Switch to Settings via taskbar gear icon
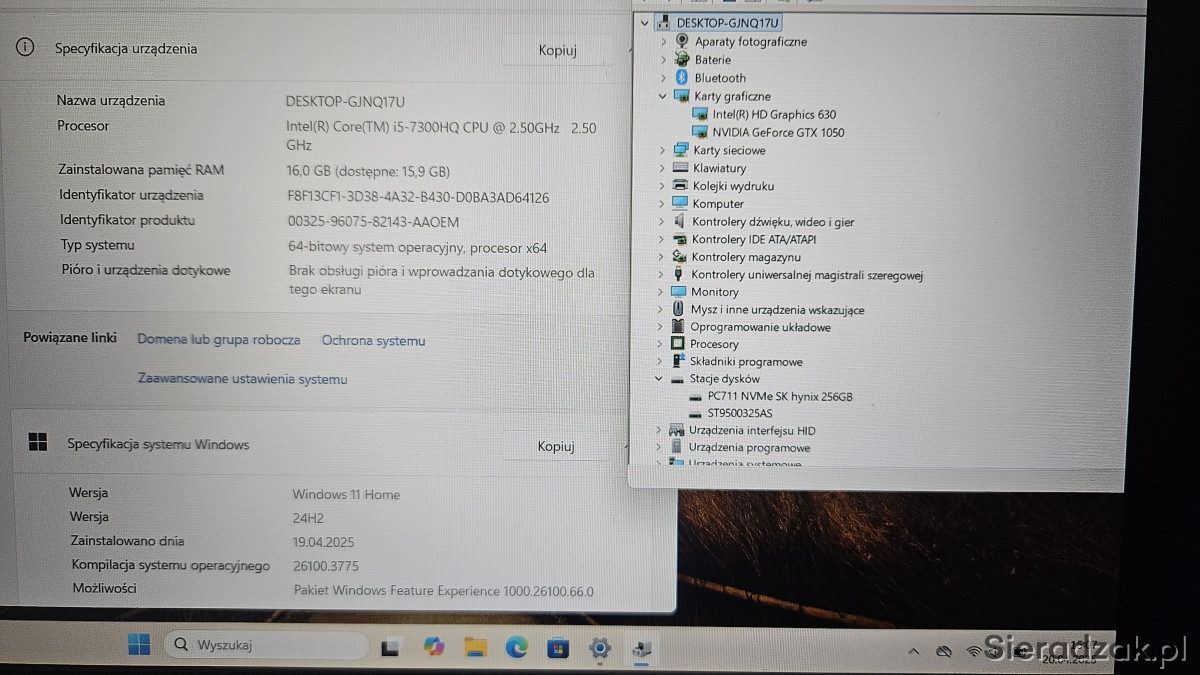Image resolution: width=1200 pixels, height=675 pixels. [x=600, y=648]
